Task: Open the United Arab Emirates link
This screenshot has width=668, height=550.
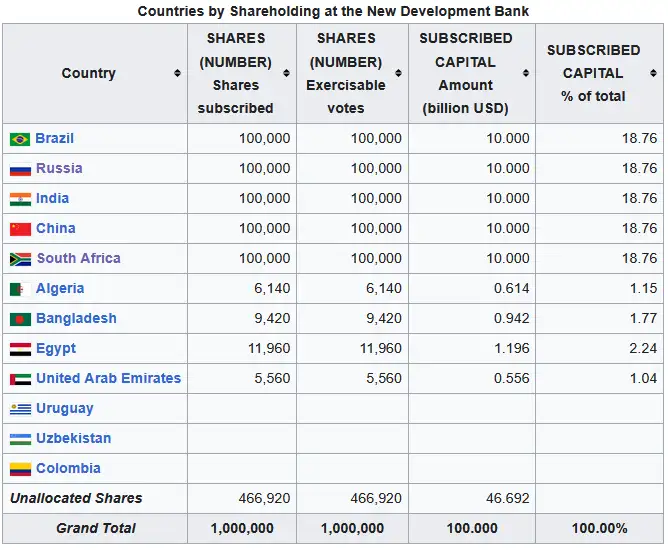Action: [108, 378]
